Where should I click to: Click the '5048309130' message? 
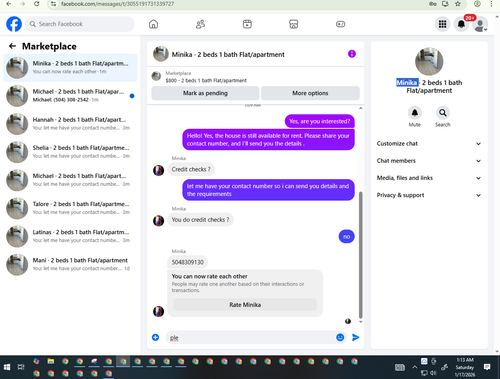coord(188,262)
